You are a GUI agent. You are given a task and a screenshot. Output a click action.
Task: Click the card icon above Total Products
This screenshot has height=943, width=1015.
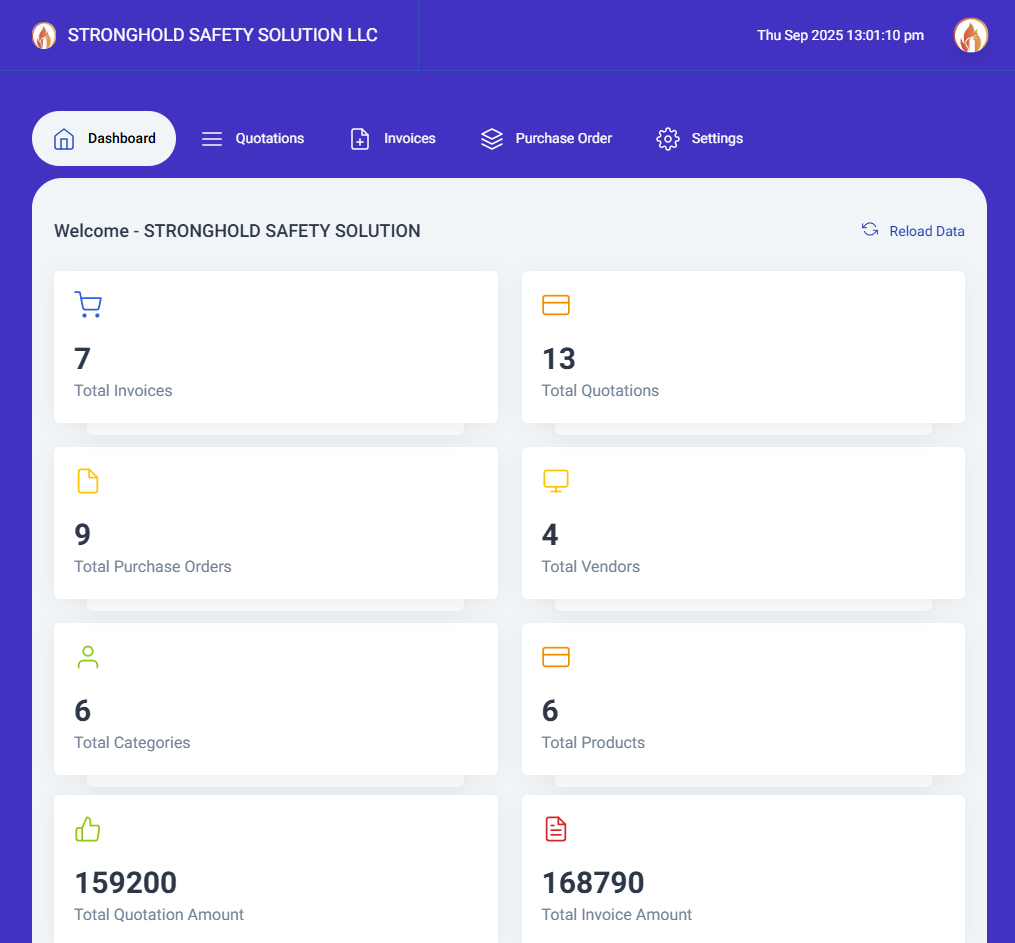pyautogui.click(x=555, y=657)
